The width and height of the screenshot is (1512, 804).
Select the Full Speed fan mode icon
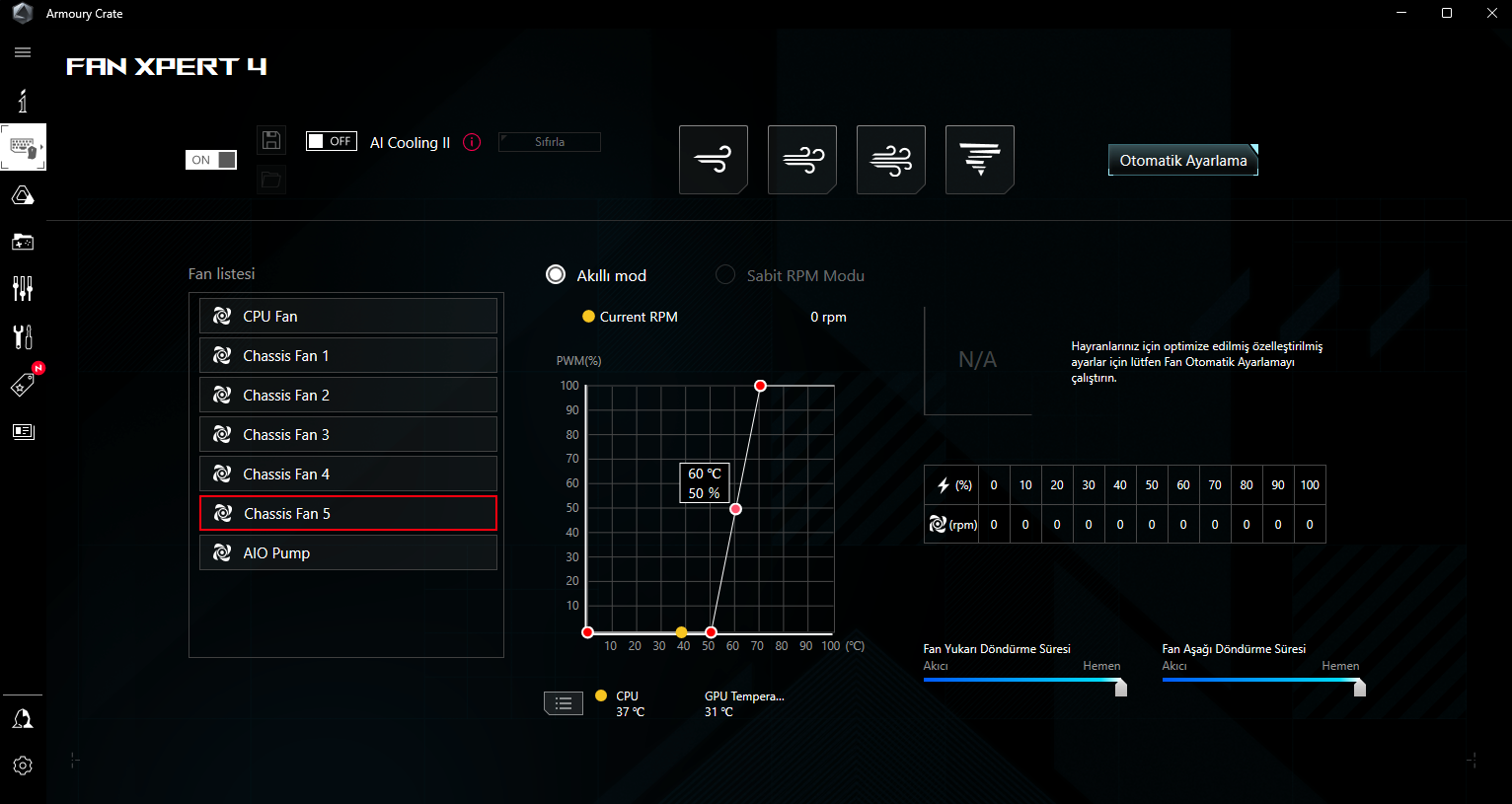tap(980, 160)
